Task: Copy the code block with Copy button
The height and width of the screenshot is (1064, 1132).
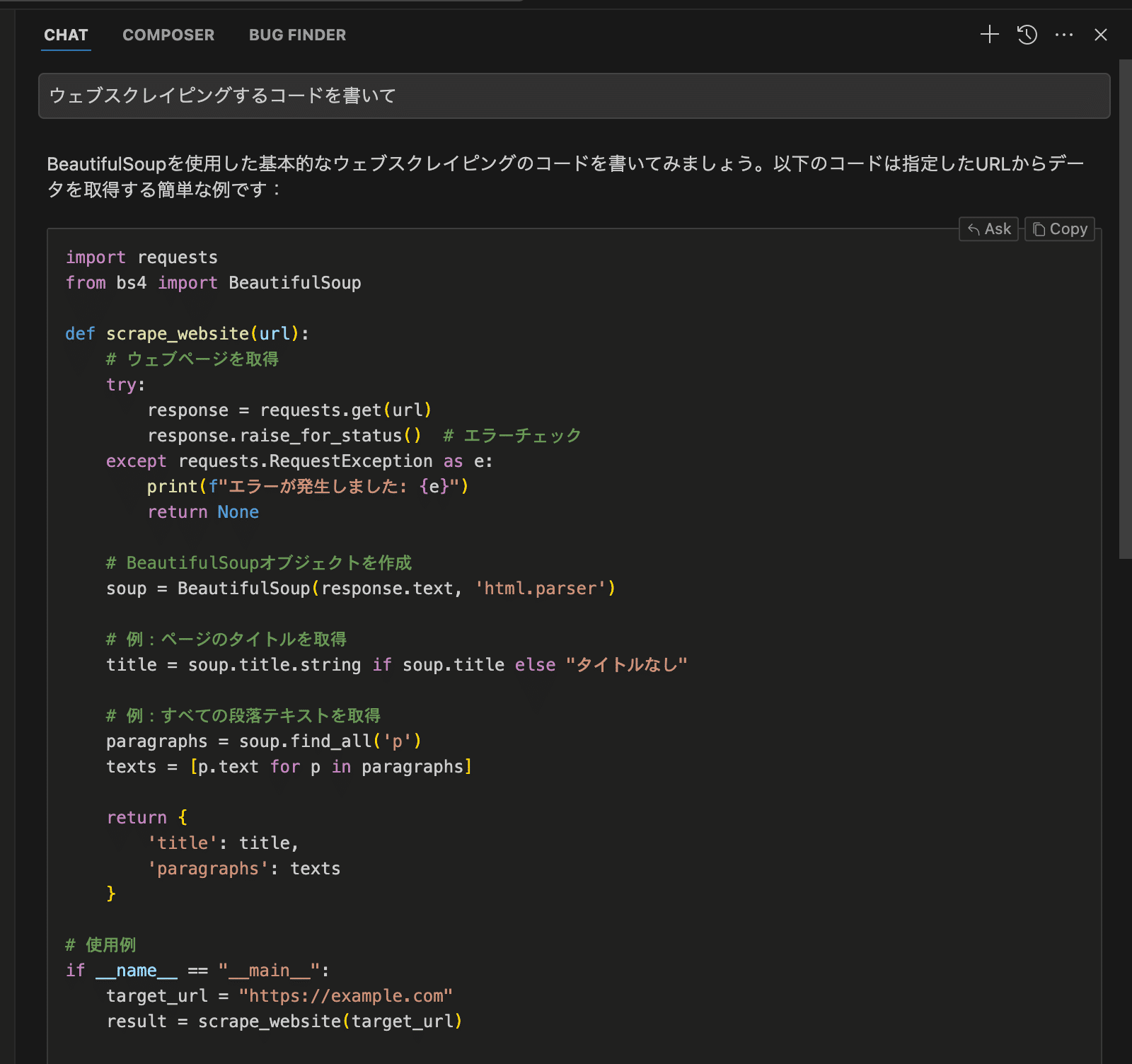Action: click(1059, 229)
